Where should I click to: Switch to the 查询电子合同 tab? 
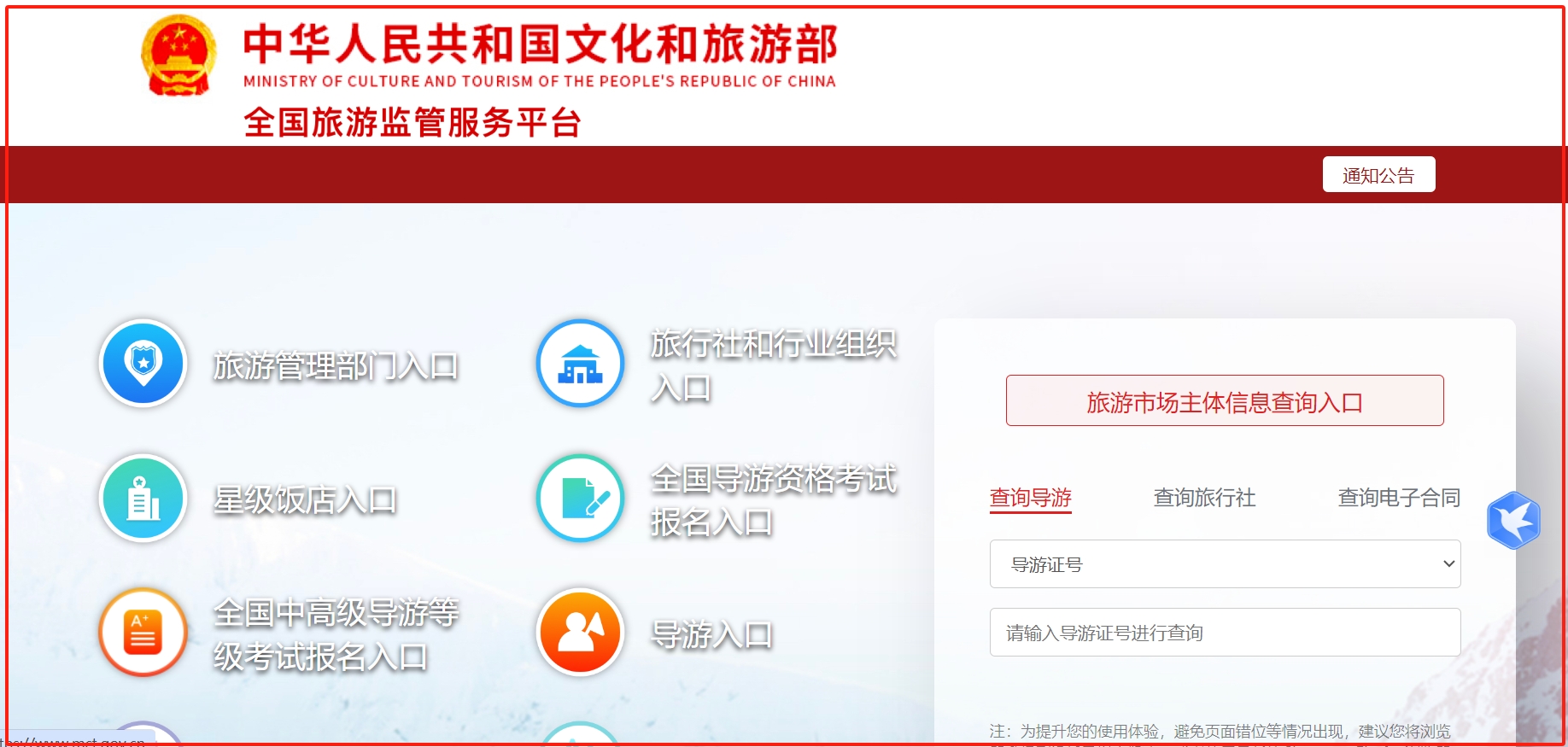tap(1398, 498)
